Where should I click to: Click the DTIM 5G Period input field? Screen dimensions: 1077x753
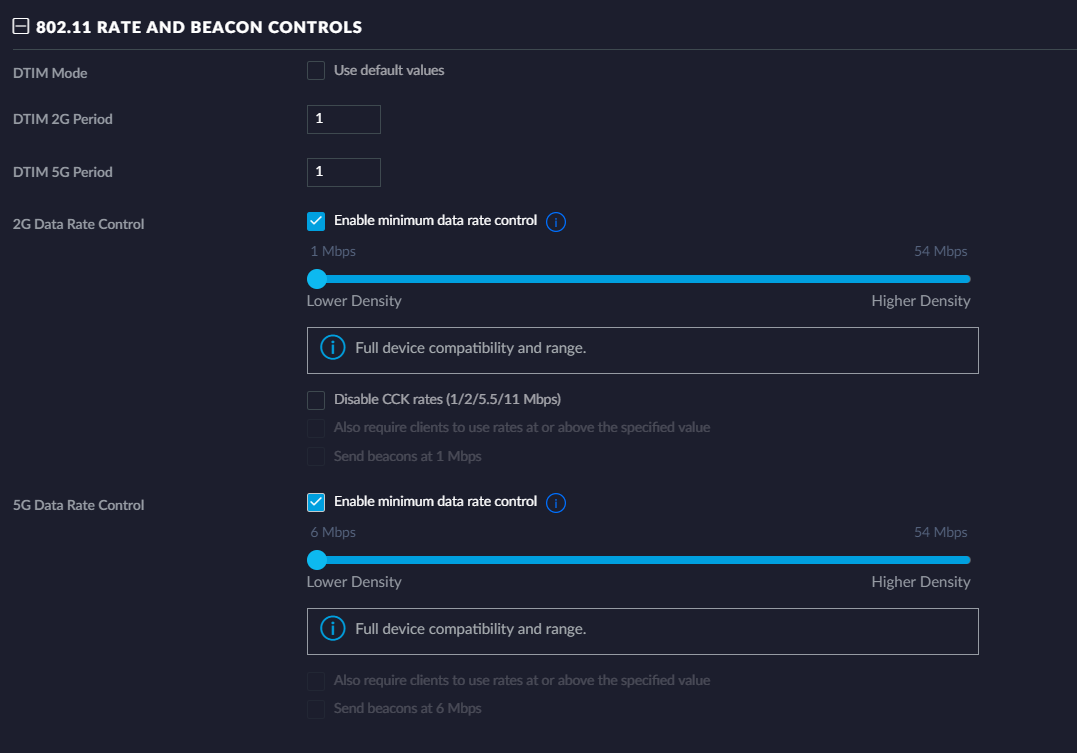(343, 172)
